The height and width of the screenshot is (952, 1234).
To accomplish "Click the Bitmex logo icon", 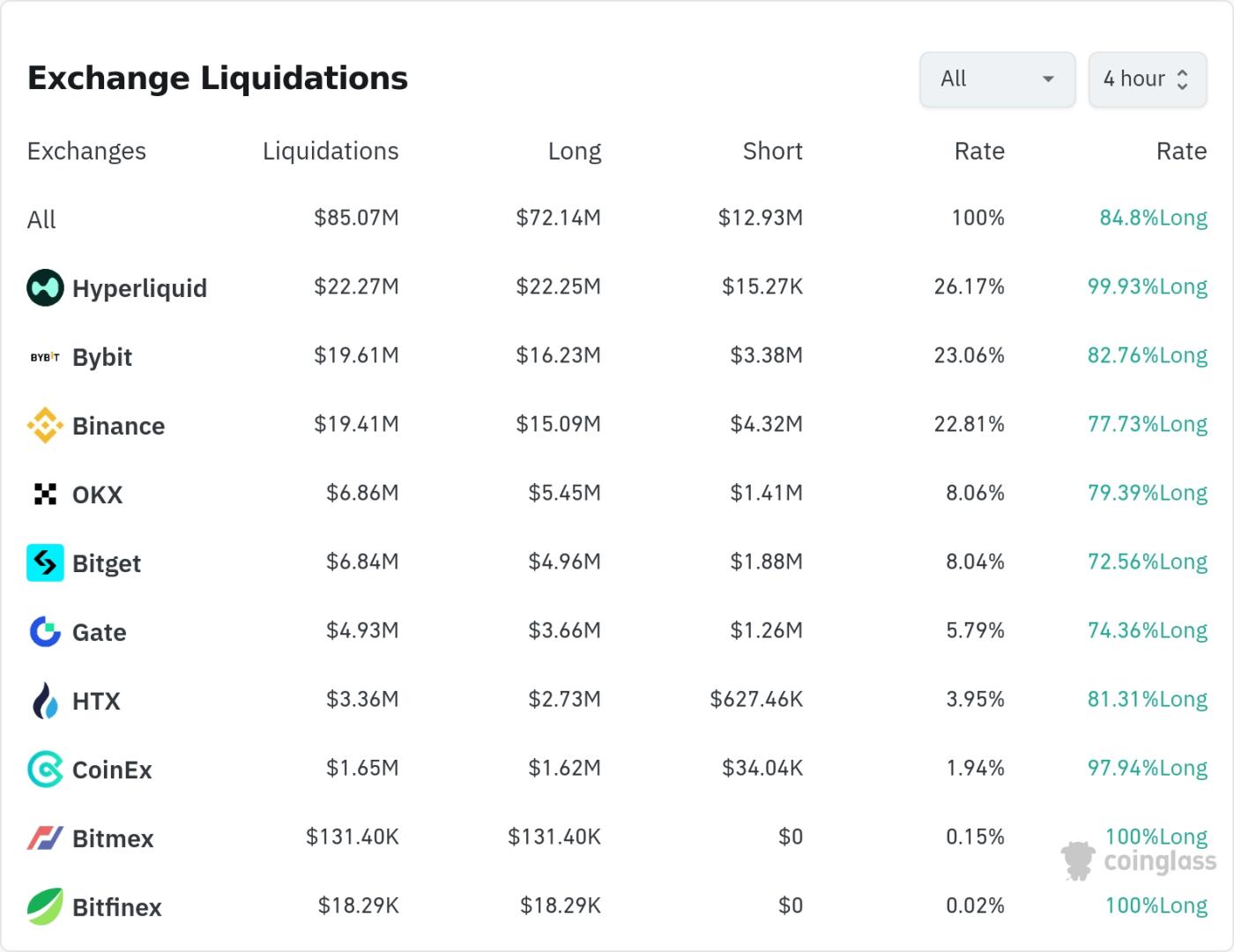I will (x=44, y=837).
